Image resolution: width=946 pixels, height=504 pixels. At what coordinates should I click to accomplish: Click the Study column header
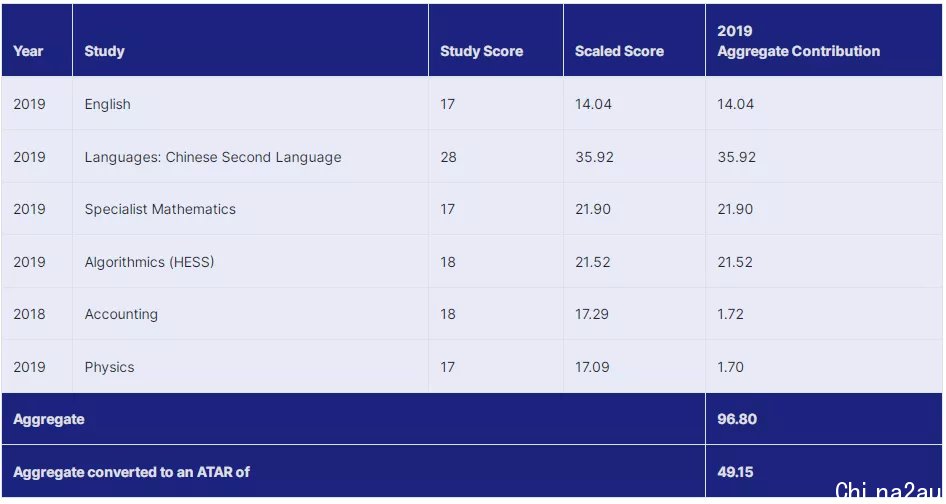click(104, 51)
